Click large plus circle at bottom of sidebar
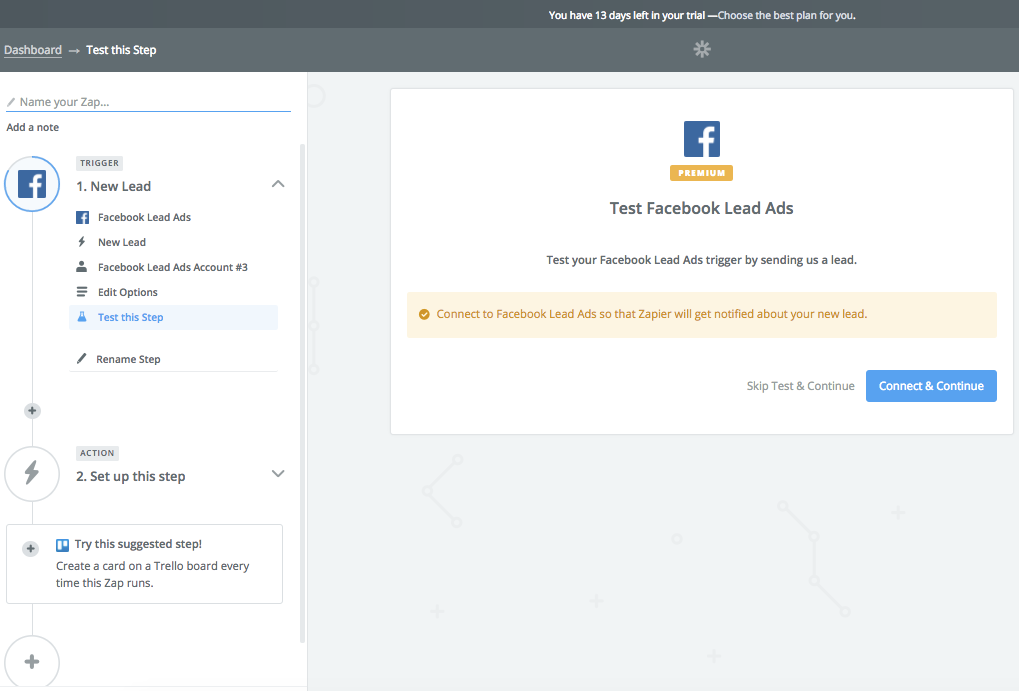The height and width of the screenshot is (691, 1019). tap(32, 662)
